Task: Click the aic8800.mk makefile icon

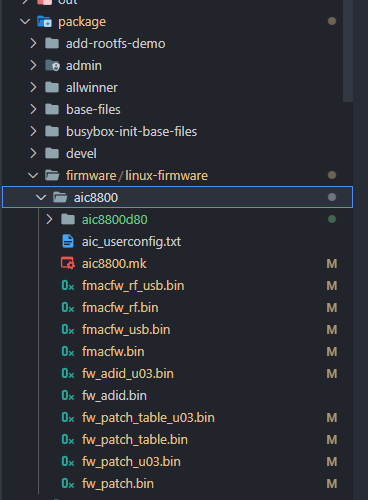Action: [x=68, y=263]
